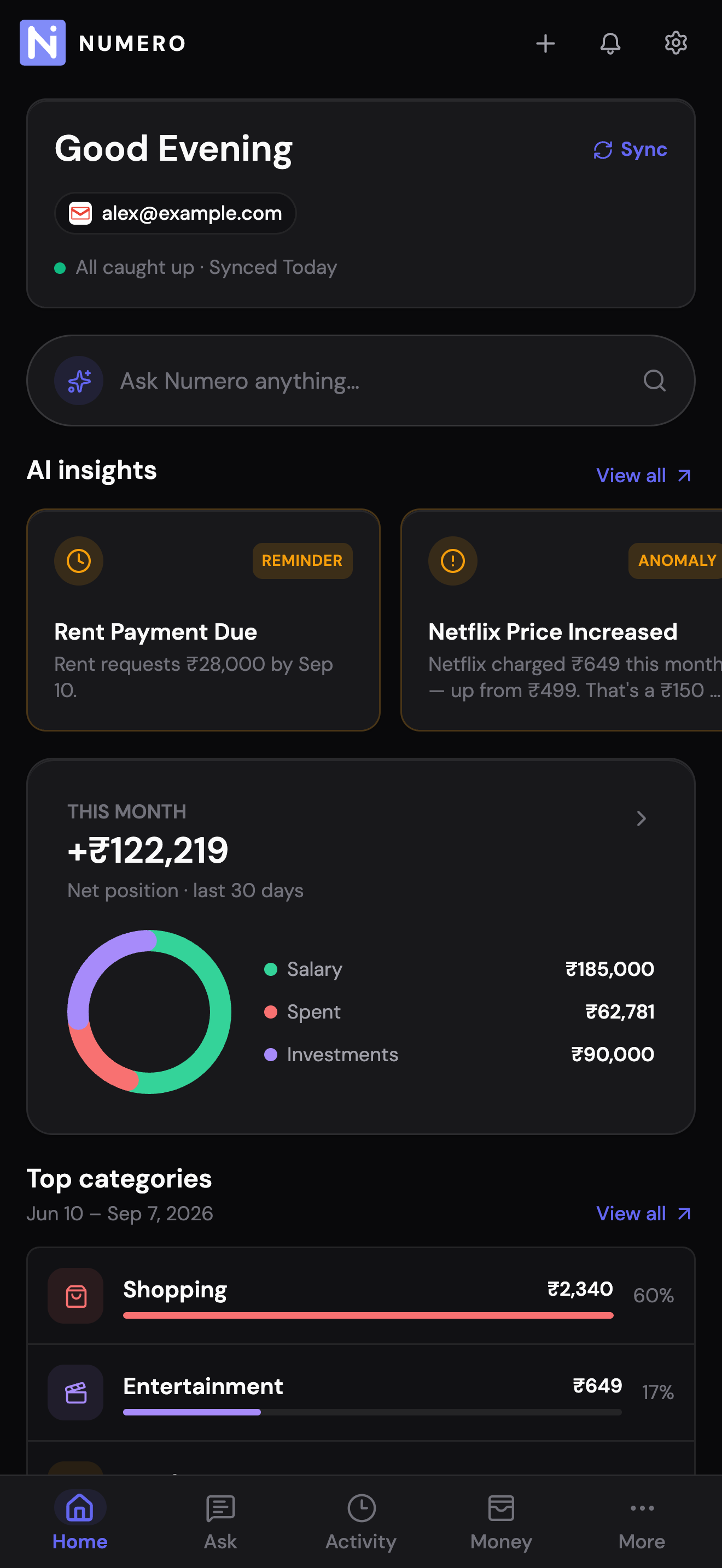This screenshot has width=722, height=1568.
Task: View all AI insights
Action: pyautogui.click(x=643, y=476)
